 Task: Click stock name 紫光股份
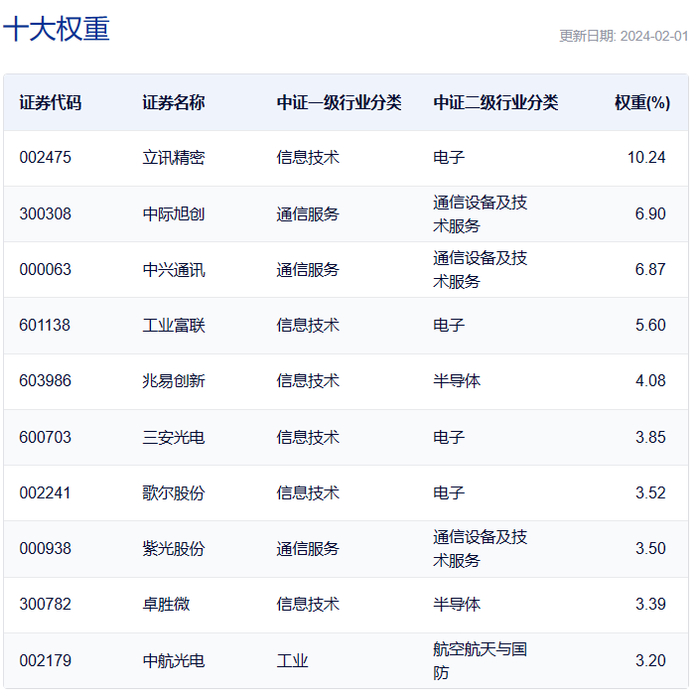click(174, 549)
